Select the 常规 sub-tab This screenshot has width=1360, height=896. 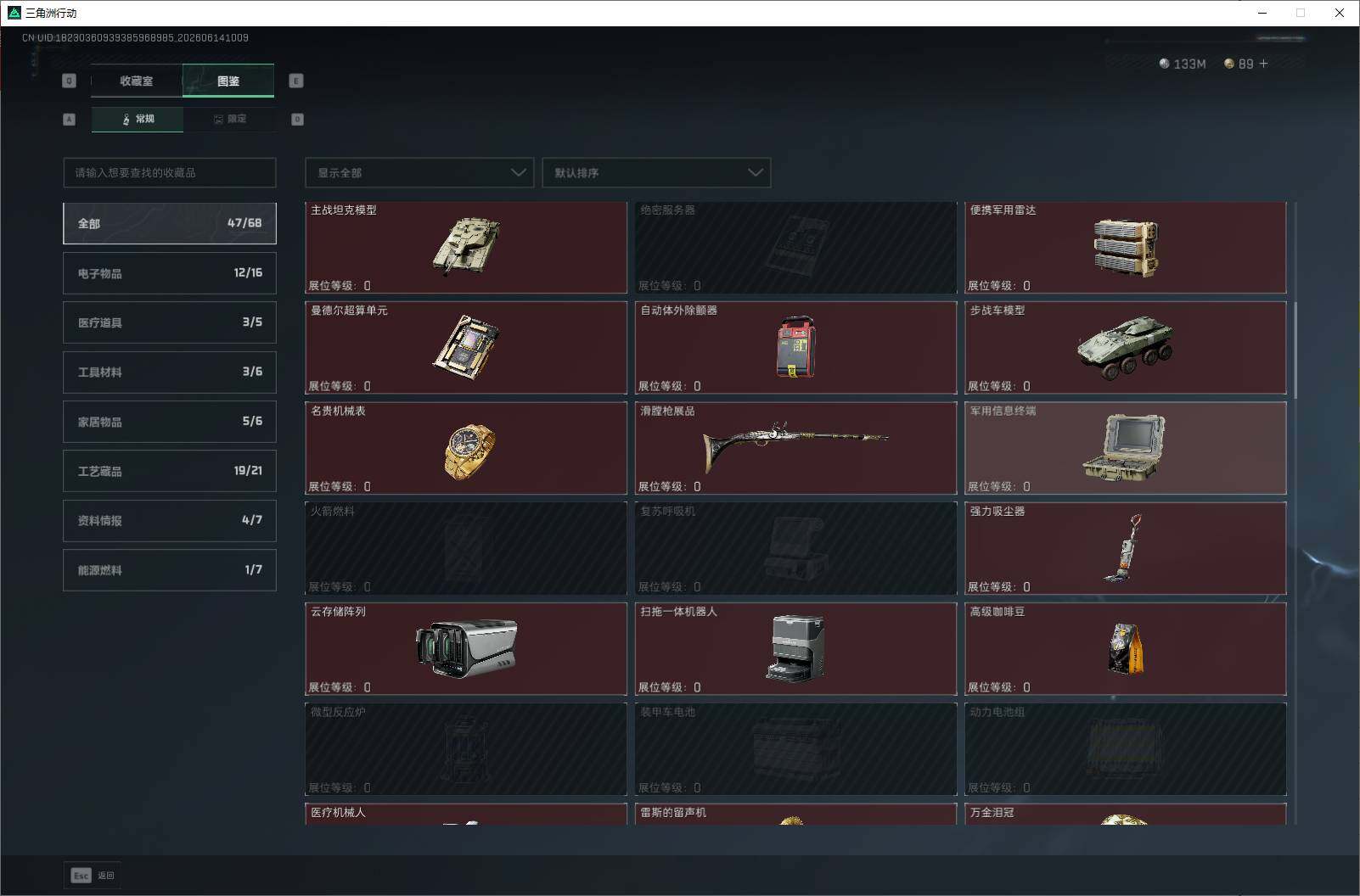tap(138, 119)
